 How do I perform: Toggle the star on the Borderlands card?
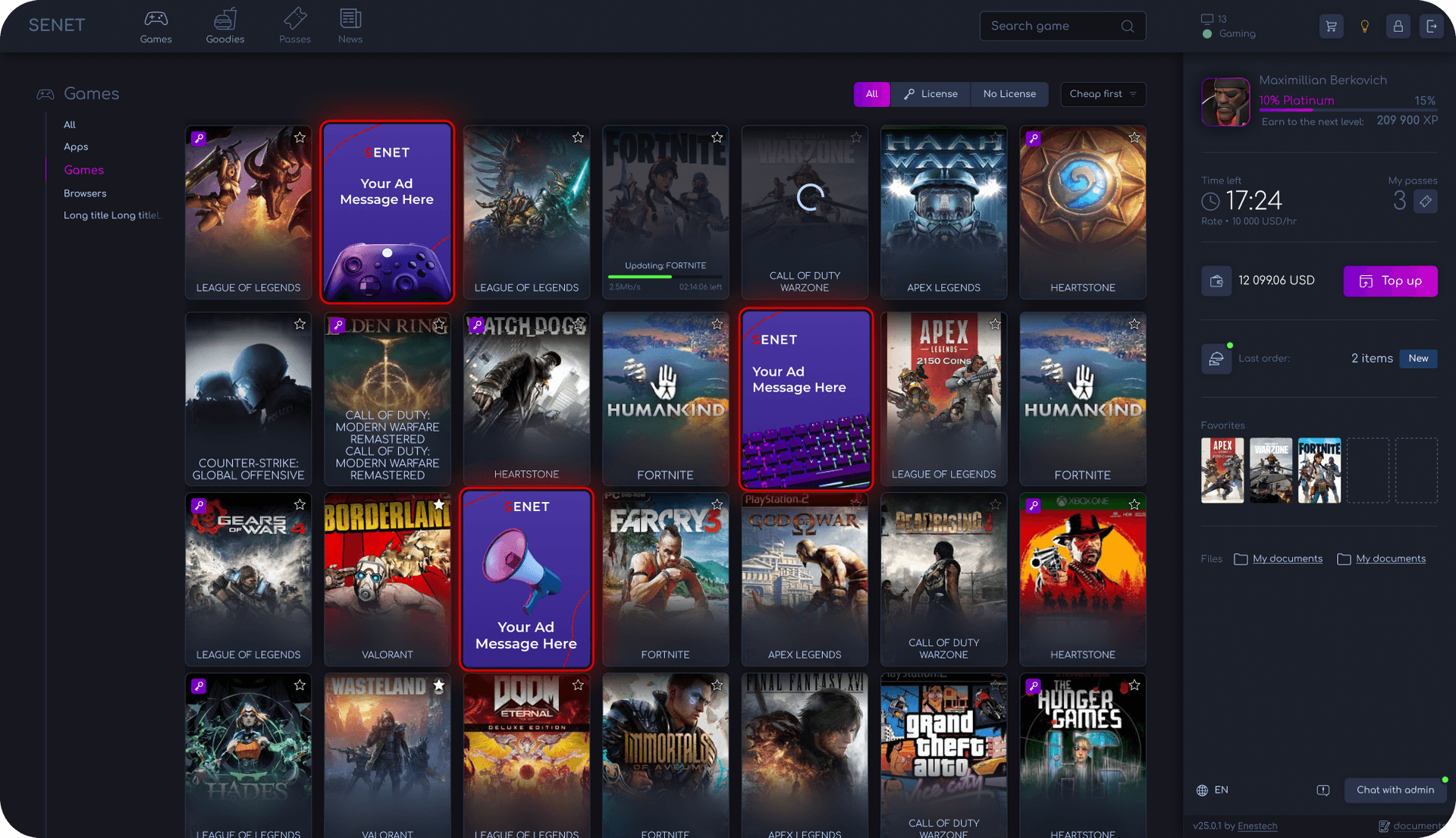tap(438, 504)
